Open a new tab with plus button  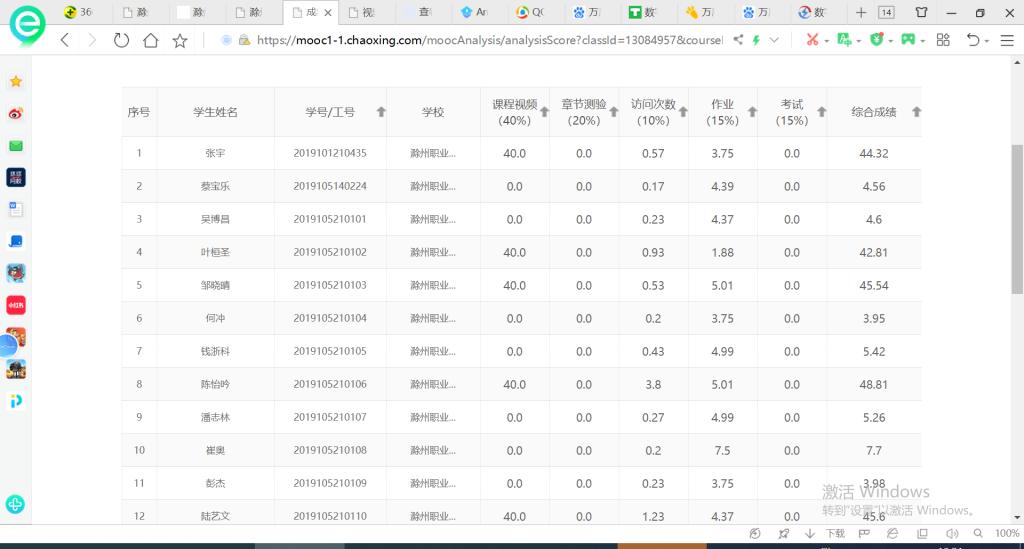click(x=861, y=13)
